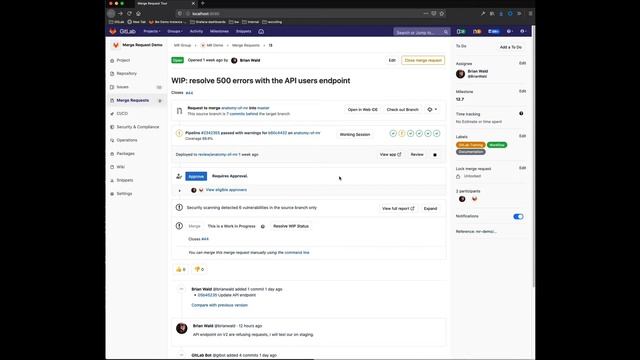Click Close merge request button
The width and height of the screenshot is (640, 360).
pos(423,60)
